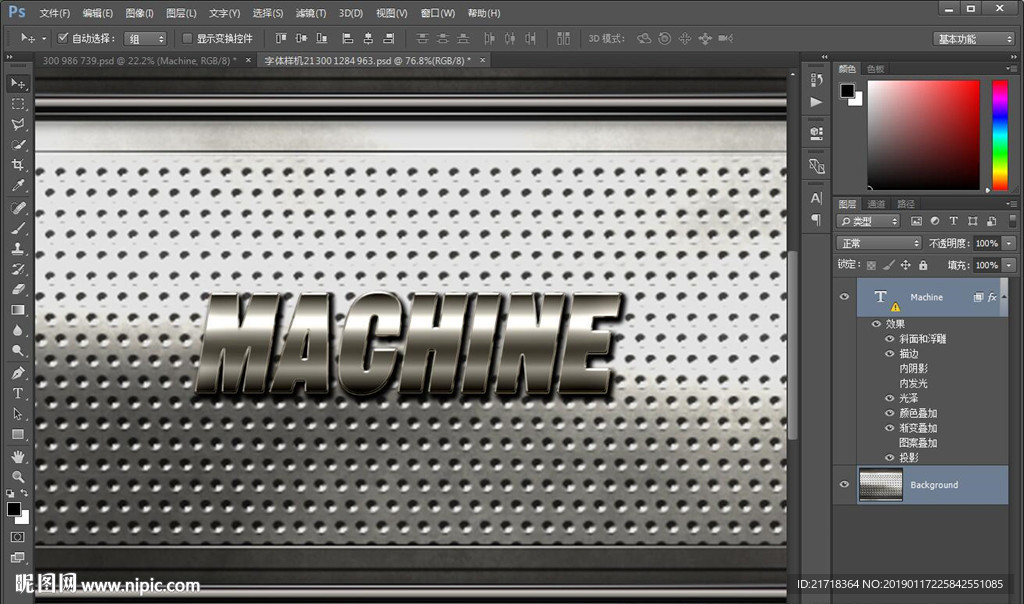Open the 图层(L) menu

click(181, 13)
